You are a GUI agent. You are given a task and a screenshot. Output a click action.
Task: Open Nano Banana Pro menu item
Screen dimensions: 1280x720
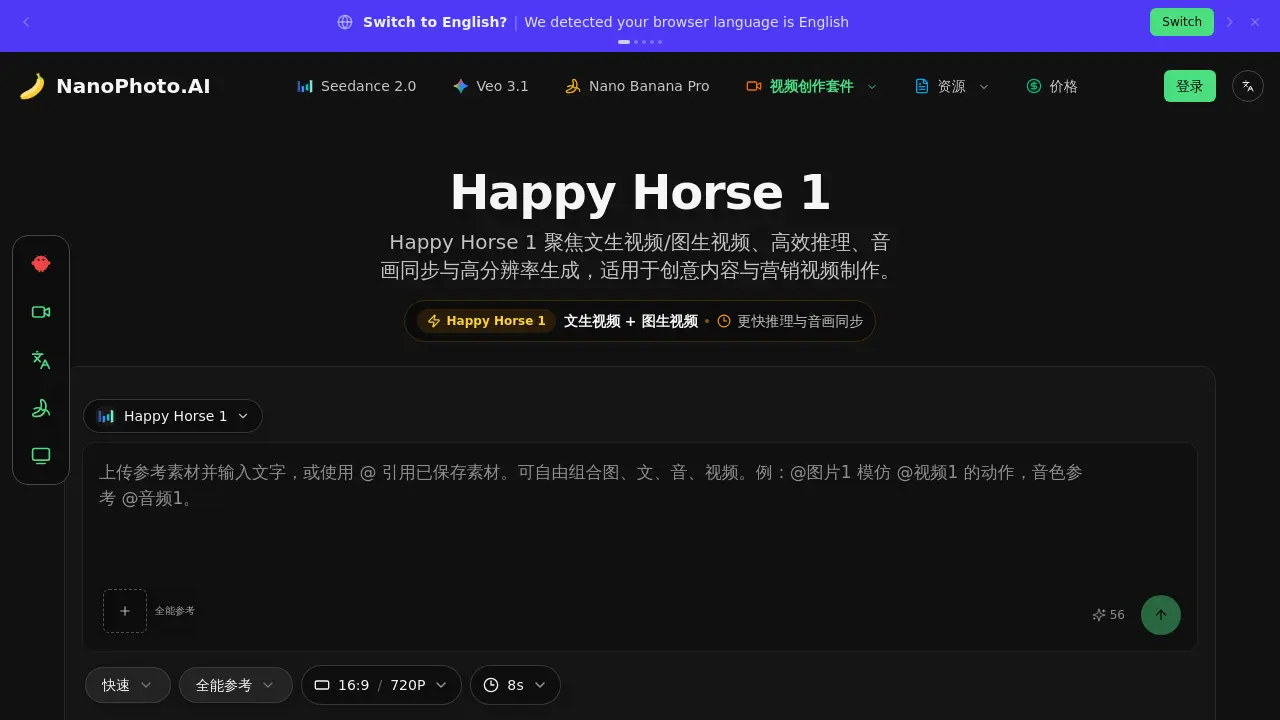[637, 86]
